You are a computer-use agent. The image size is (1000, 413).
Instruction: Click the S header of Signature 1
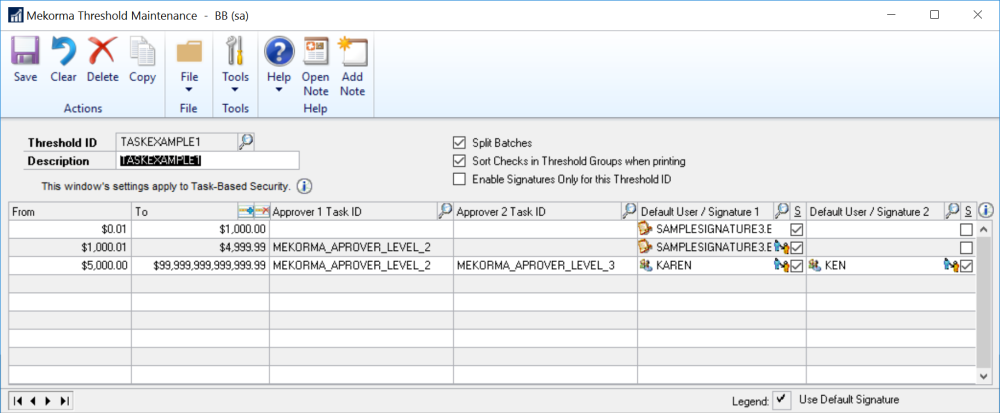pos(797,211)
